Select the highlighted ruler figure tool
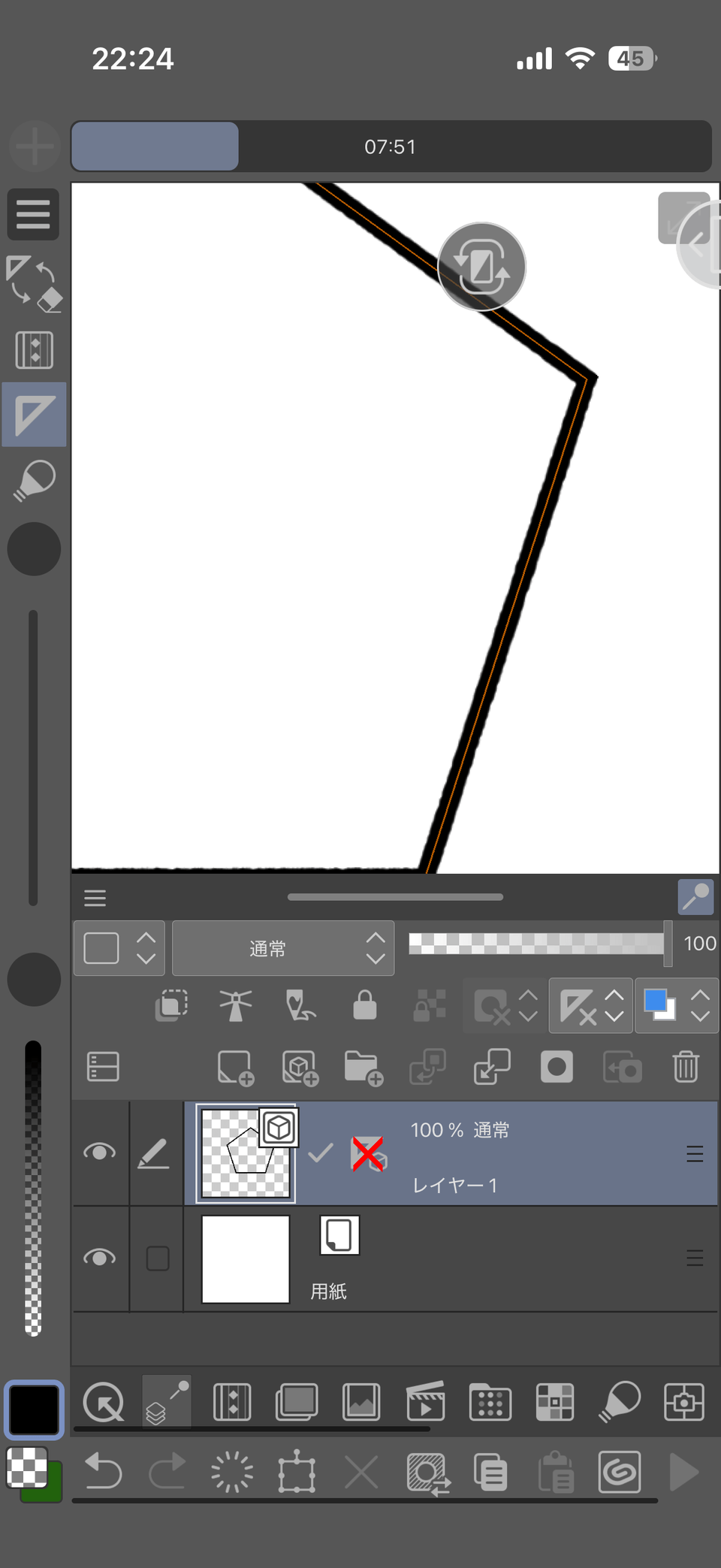The width and height of the screenshot is (721, 1568). point(34,415)
